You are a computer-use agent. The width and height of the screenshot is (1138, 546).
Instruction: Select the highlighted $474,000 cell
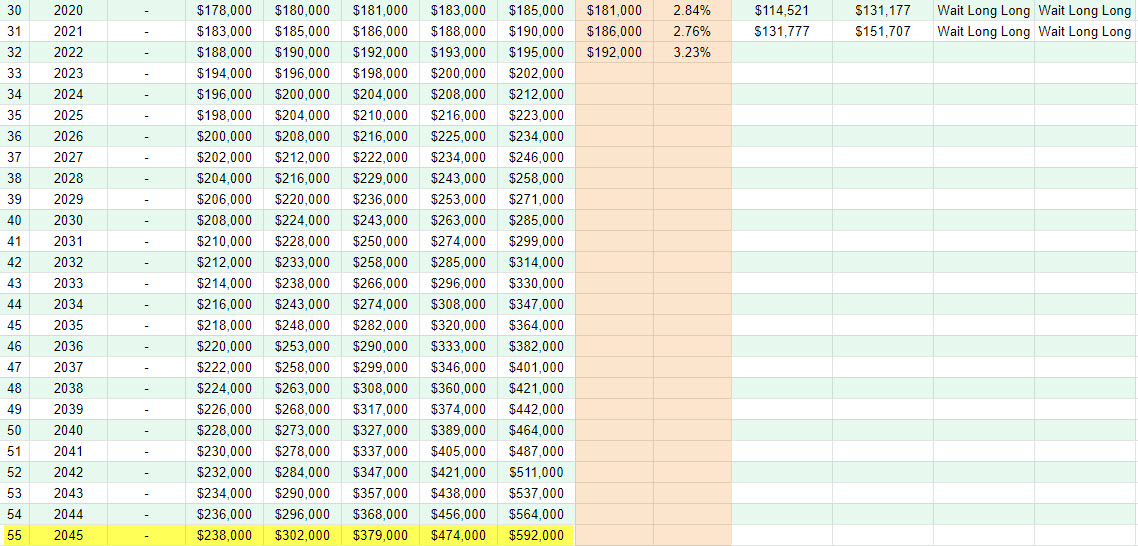[458, 536]
